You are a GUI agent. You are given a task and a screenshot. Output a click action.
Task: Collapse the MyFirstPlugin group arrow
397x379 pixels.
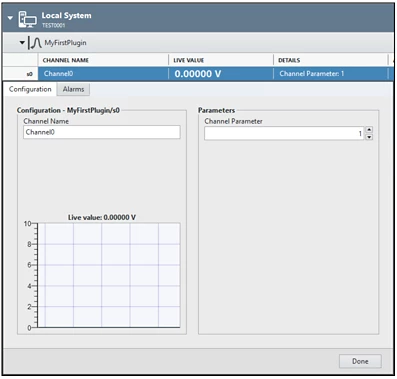click(x=22, y=43)
